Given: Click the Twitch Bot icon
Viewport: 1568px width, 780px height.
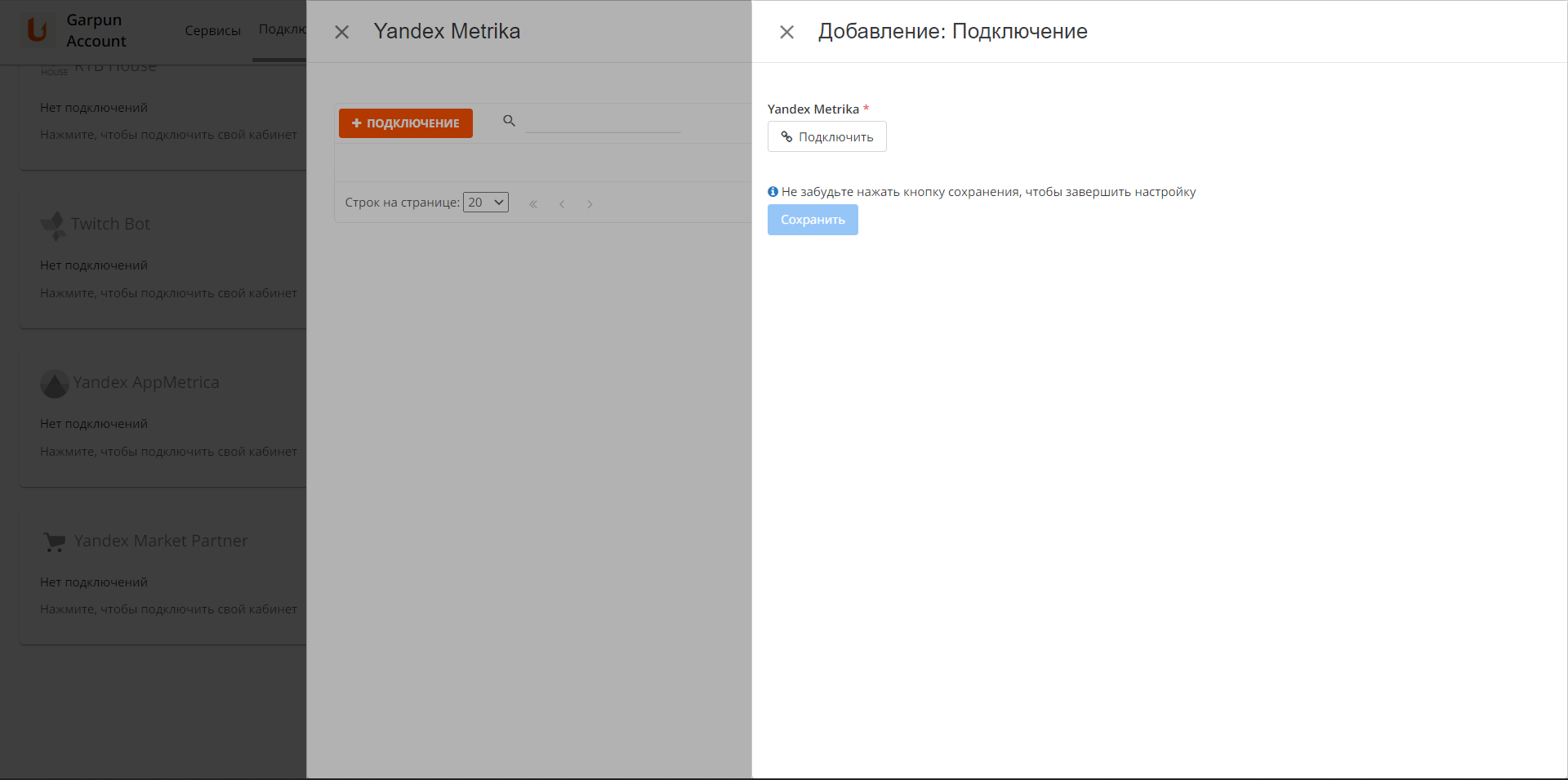Looking at the screenshot, I should [x=53, y=225].
